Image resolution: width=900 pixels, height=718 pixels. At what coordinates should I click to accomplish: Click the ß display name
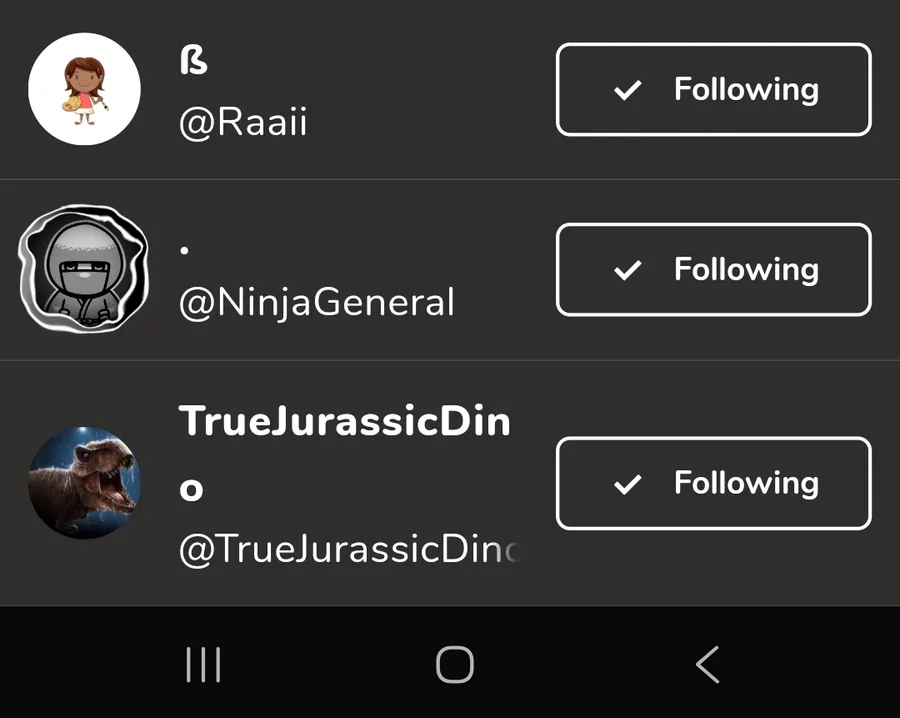click(193, 61)
